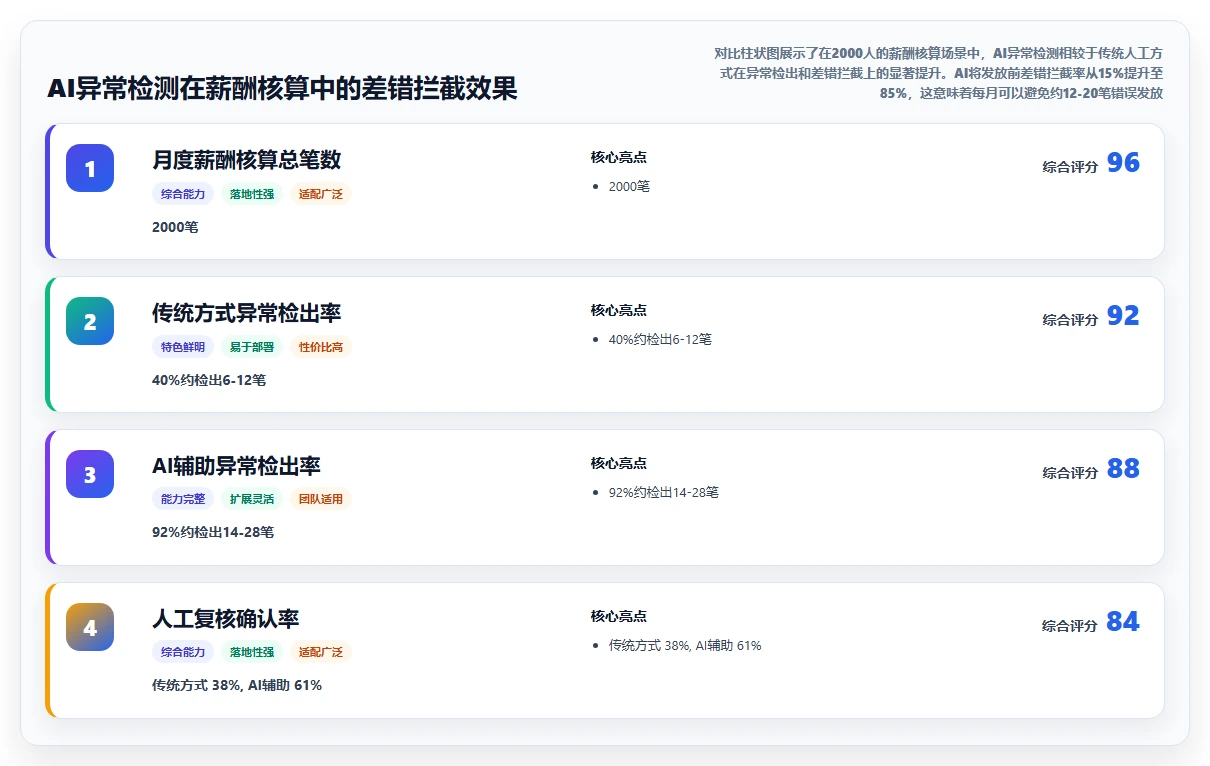
Task: Click 核心亮点 heading in AI辅助异常检出率 card
Action: 619,463
